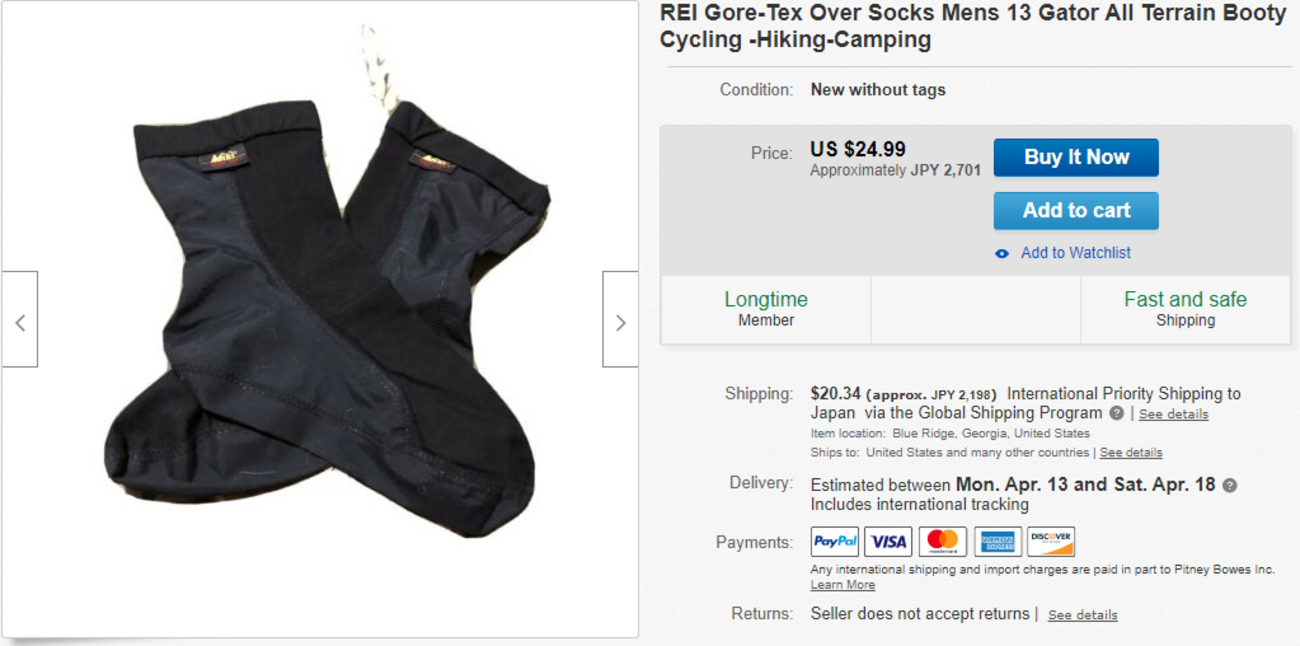Select the Mastercard payment icon
1300x646 pixels.
[943, 542]
